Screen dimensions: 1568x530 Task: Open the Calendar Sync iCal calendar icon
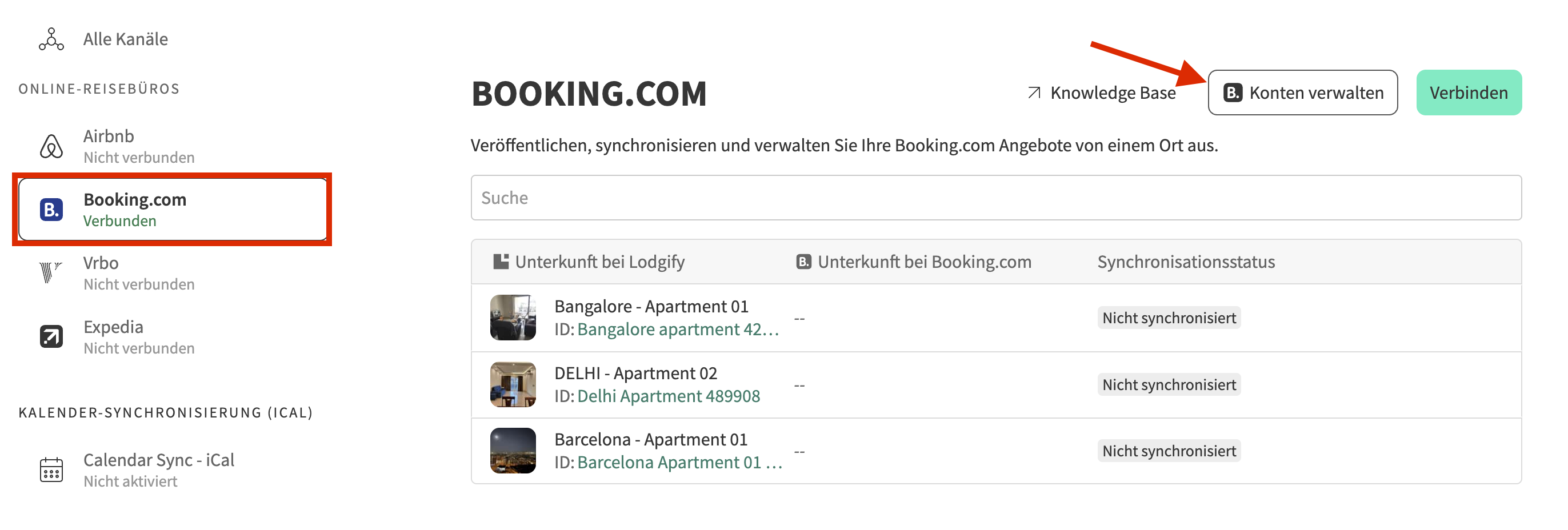point(51,470)
